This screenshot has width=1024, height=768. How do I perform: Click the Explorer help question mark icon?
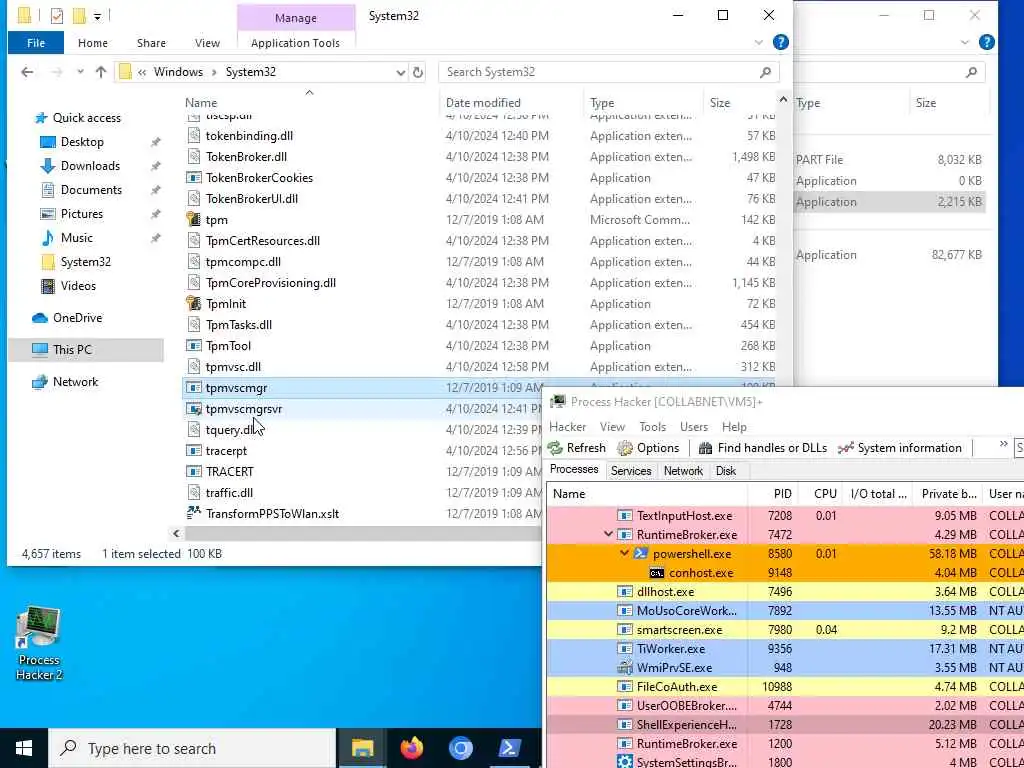point(780,42)
